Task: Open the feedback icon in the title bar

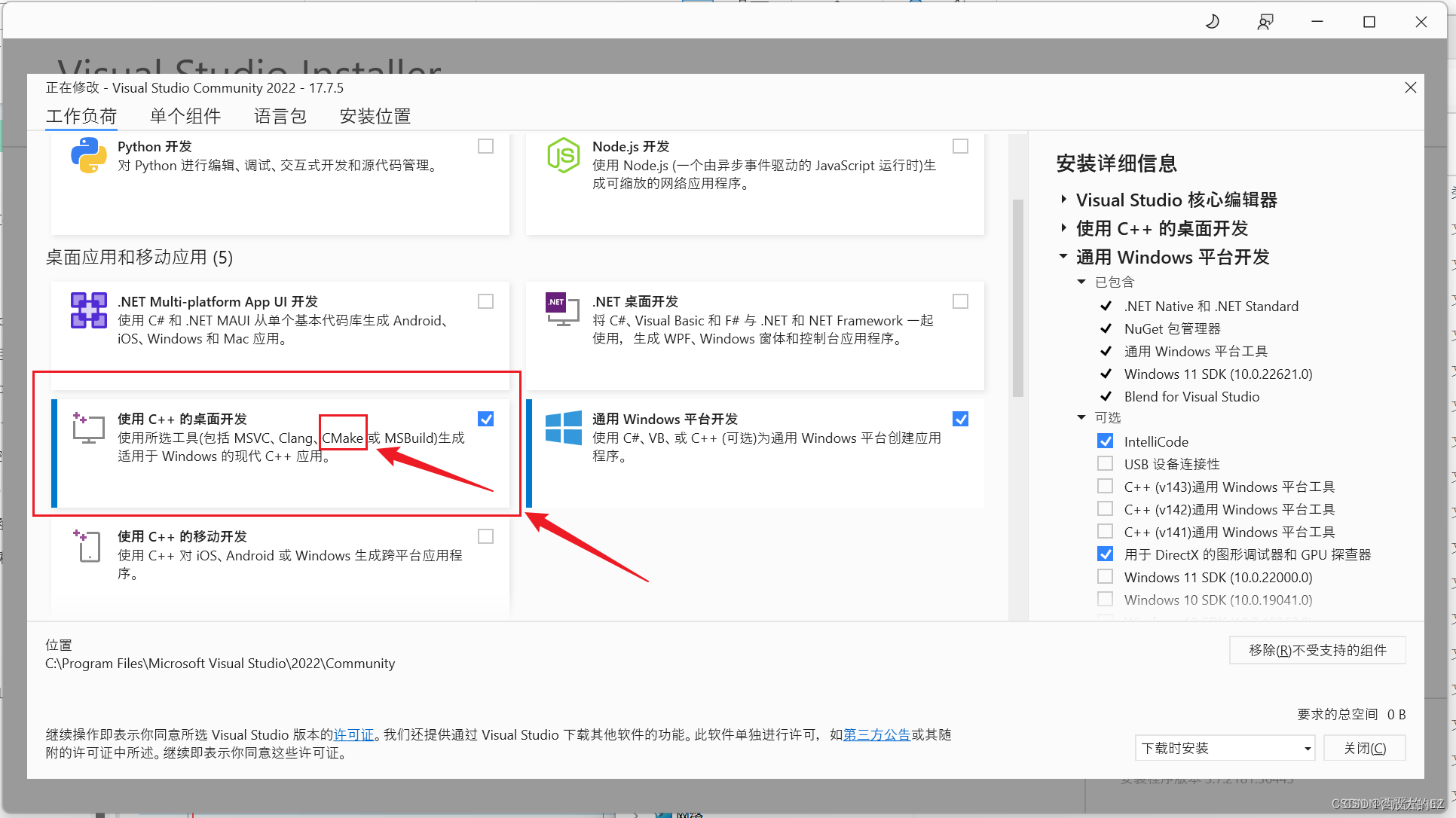Action: (x=1265, y=21)
